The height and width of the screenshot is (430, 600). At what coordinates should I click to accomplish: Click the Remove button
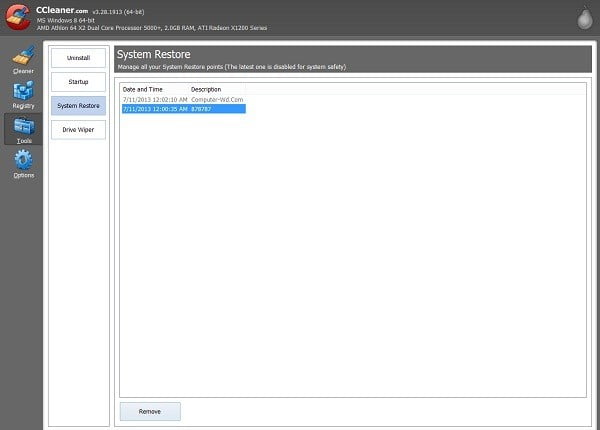tap(150, 412)
